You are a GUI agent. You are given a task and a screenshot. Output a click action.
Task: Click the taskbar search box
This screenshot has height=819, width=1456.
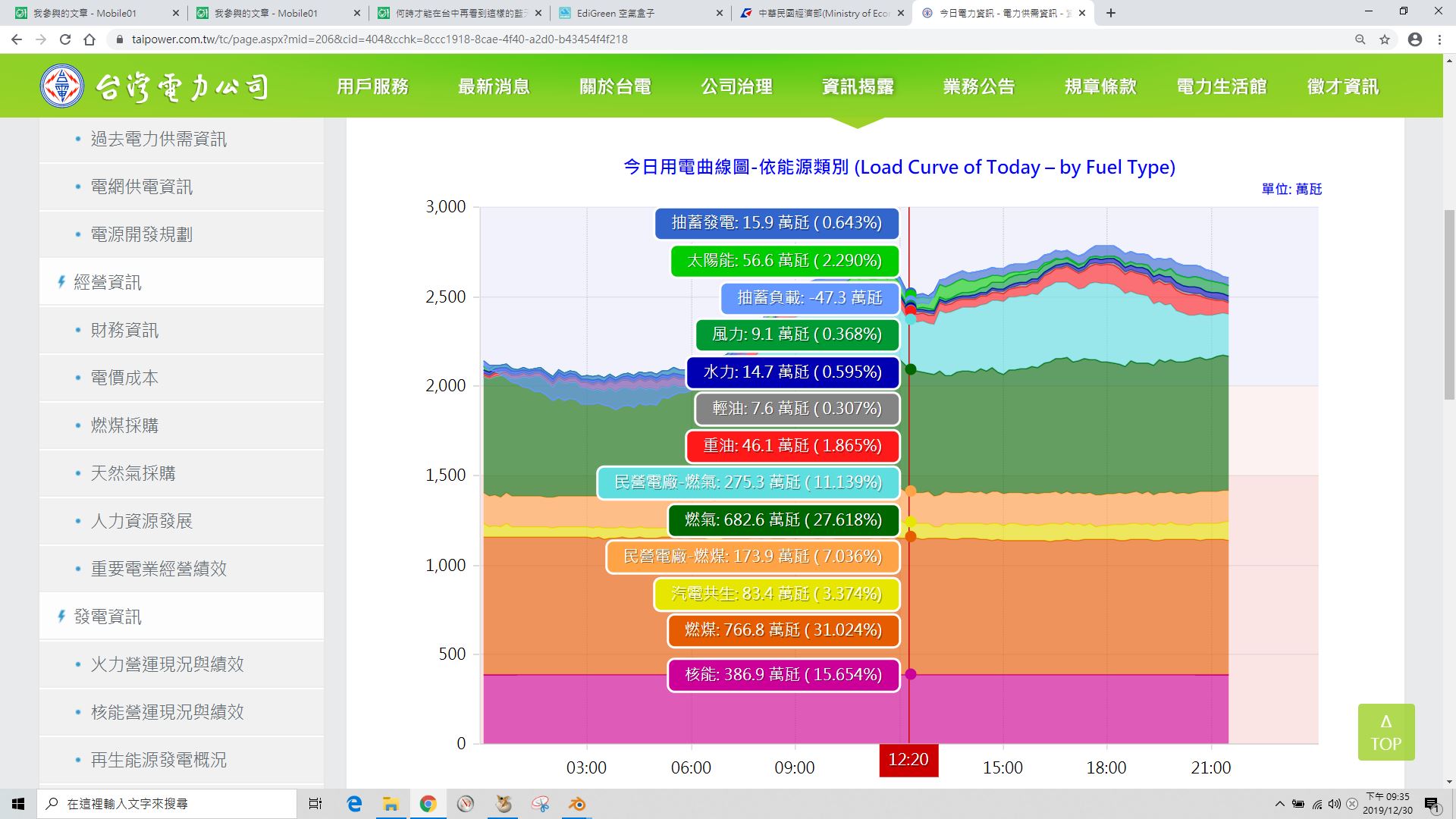(x=167, y=804)
